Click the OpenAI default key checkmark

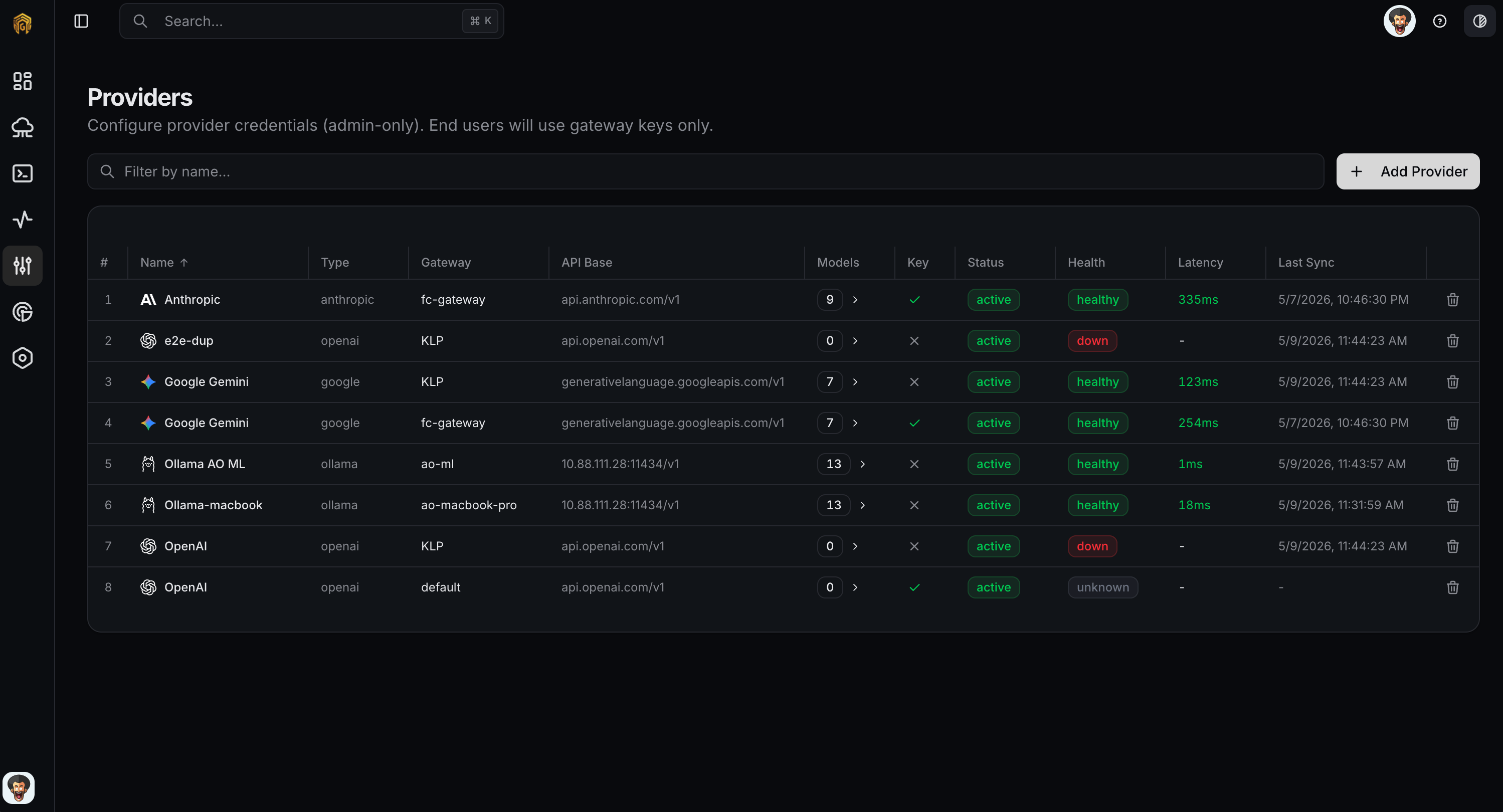click(x=914, y=587)
